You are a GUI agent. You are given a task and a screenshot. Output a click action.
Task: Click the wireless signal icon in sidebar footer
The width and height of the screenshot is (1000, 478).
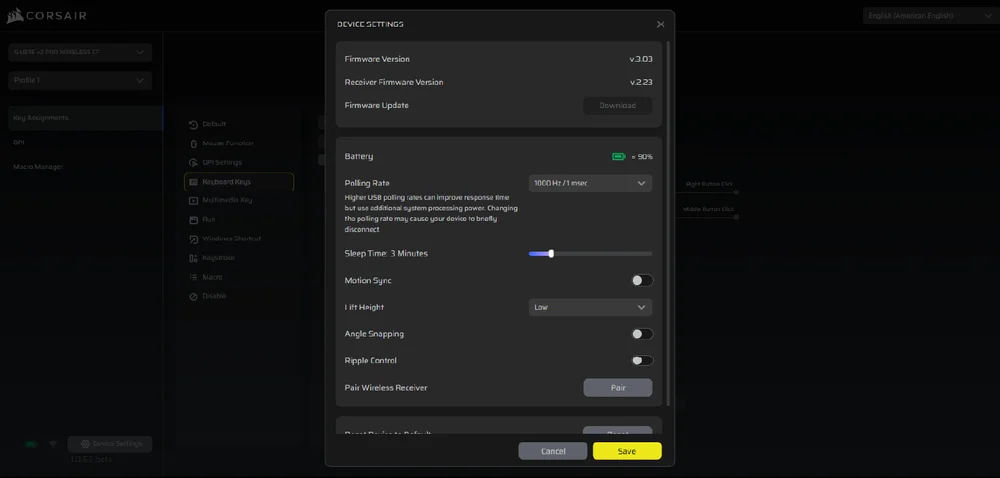(53, 444)
